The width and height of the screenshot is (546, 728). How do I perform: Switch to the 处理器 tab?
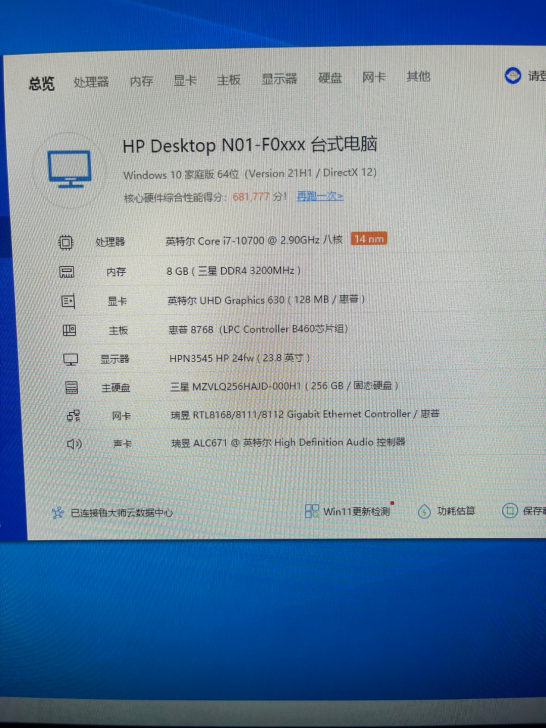pos(91,82)
